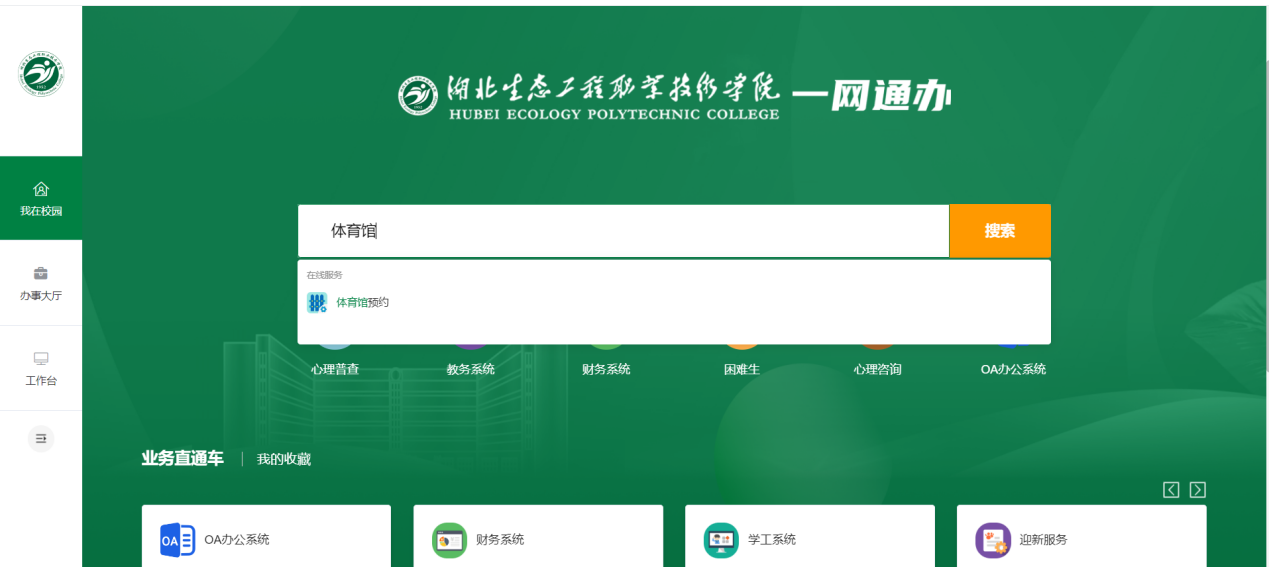Click the next arrow for service cards
This screenshot has width=1269, height=567.
point(1197,489)
